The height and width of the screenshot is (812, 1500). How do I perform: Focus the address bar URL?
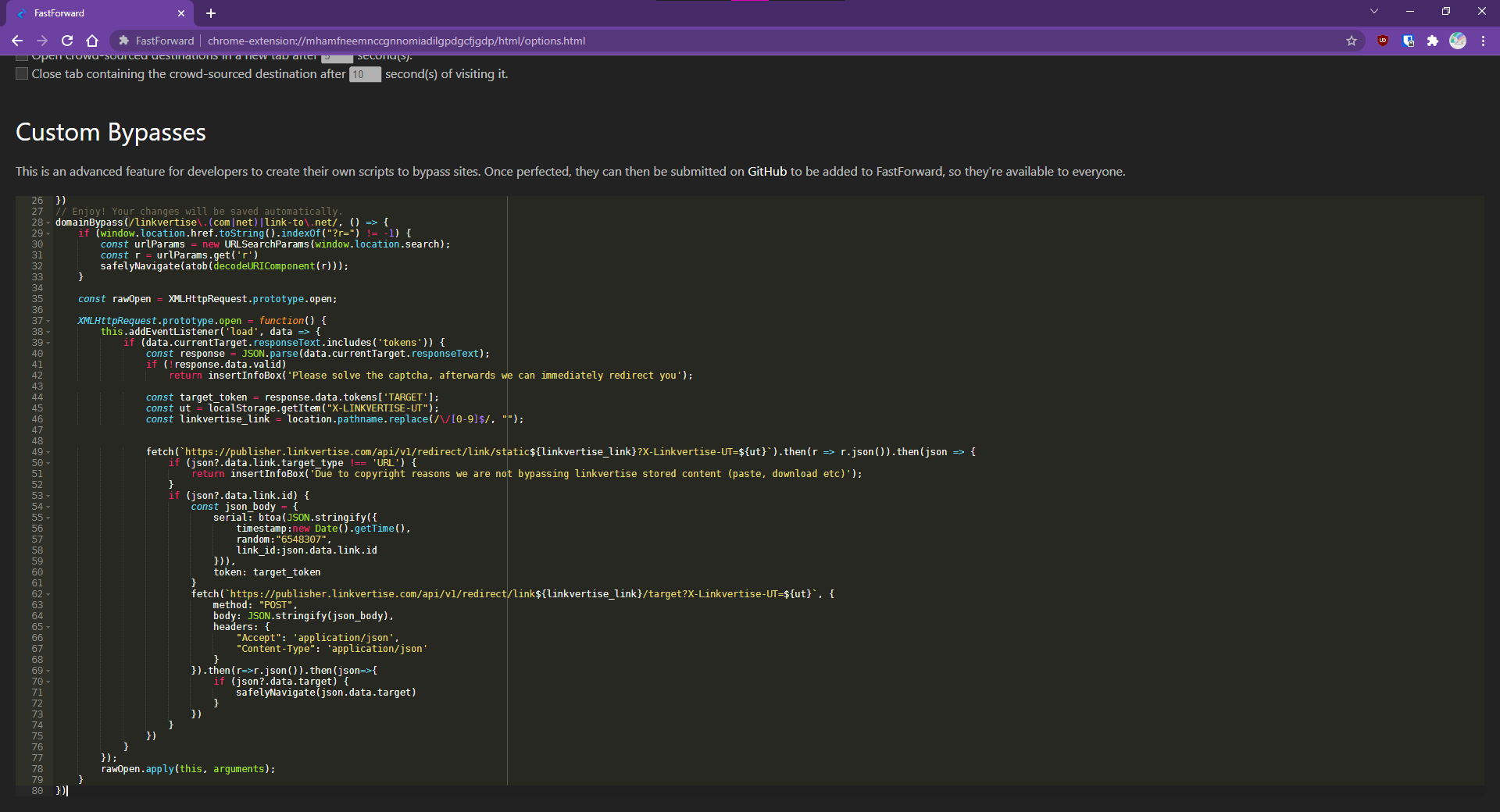(396, 41)
